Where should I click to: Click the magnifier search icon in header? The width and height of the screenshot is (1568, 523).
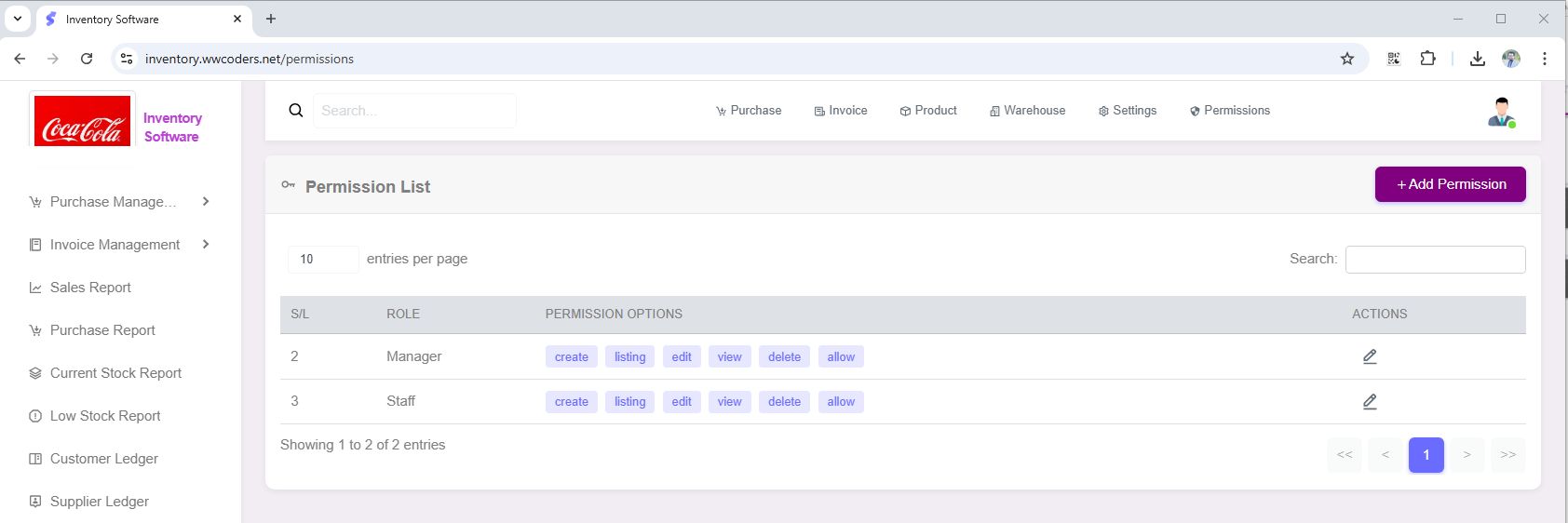click(x=296, y=111)
